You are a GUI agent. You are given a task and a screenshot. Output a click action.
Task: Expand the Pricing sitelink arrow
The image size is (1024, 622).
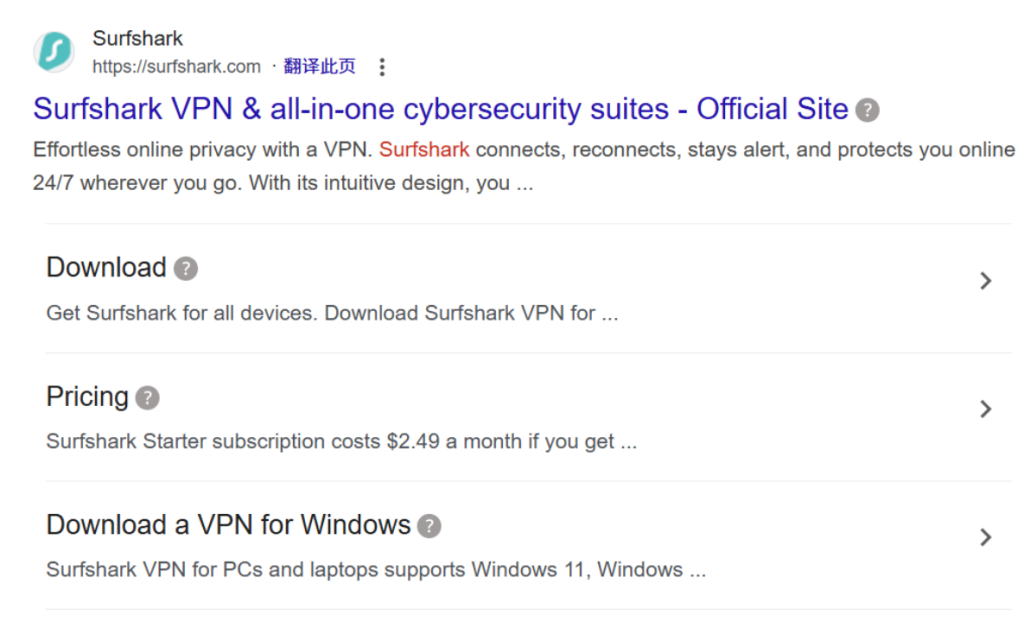[985, 409]
